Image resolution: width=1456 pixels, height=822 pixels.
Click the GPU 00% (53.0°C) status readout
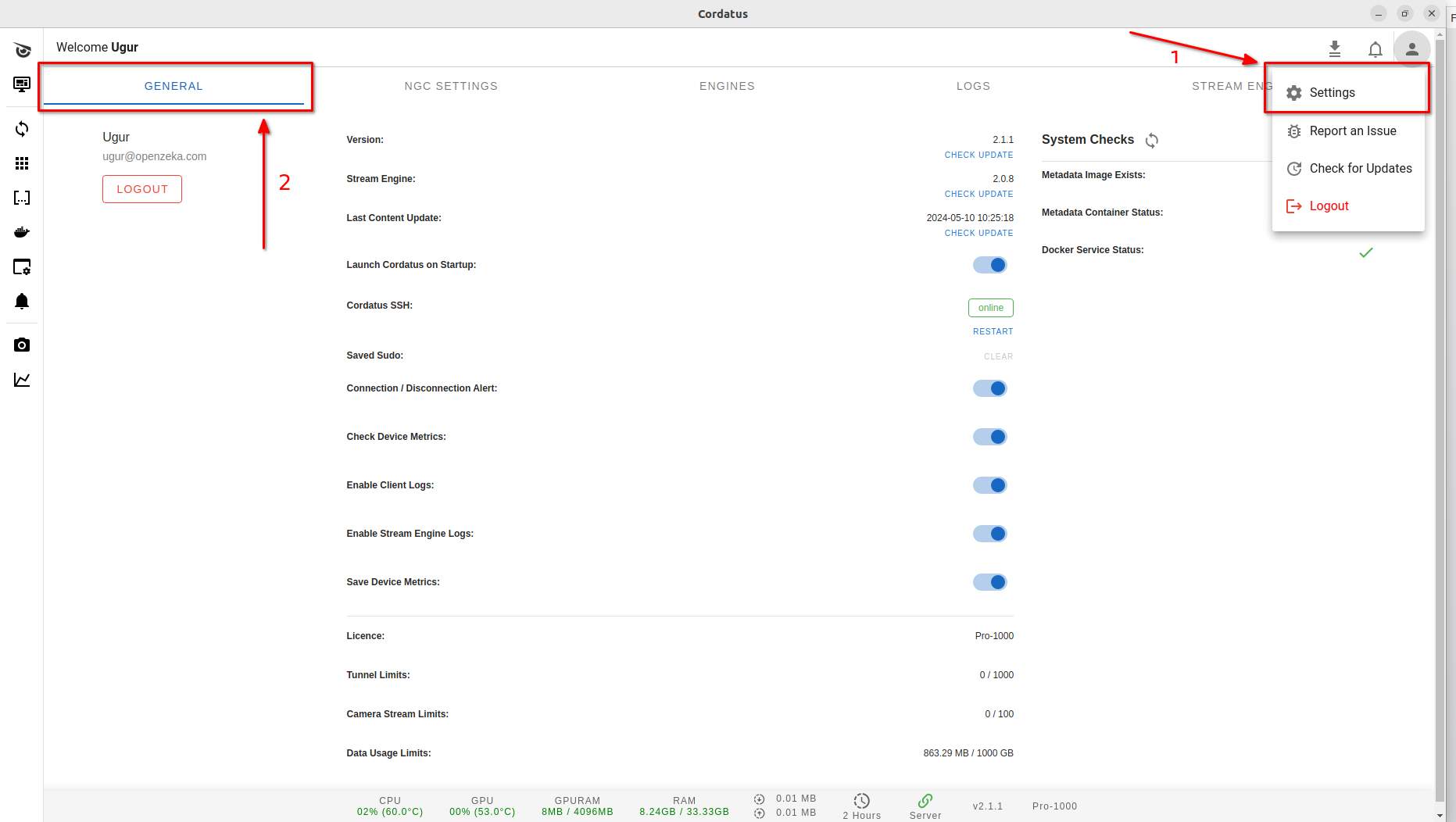coord(482,806)
